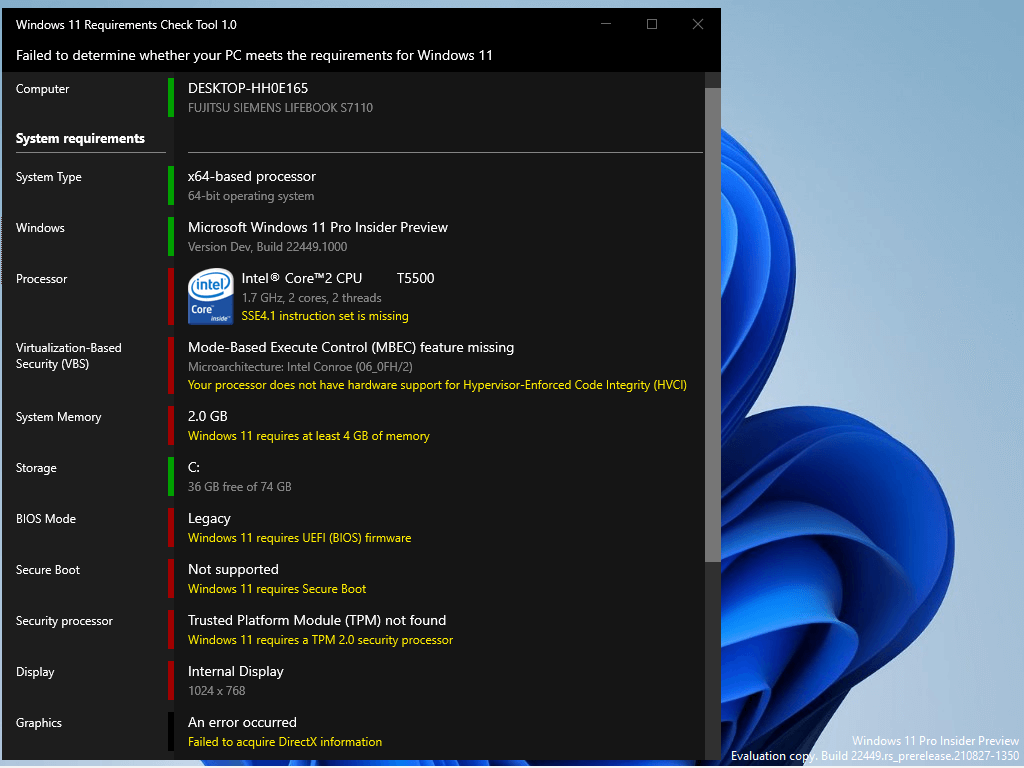The width and height of the screenshot is (1024, 768).
Task: Select 'Not supported' Secure Boot value
Action: pos(233,569)
